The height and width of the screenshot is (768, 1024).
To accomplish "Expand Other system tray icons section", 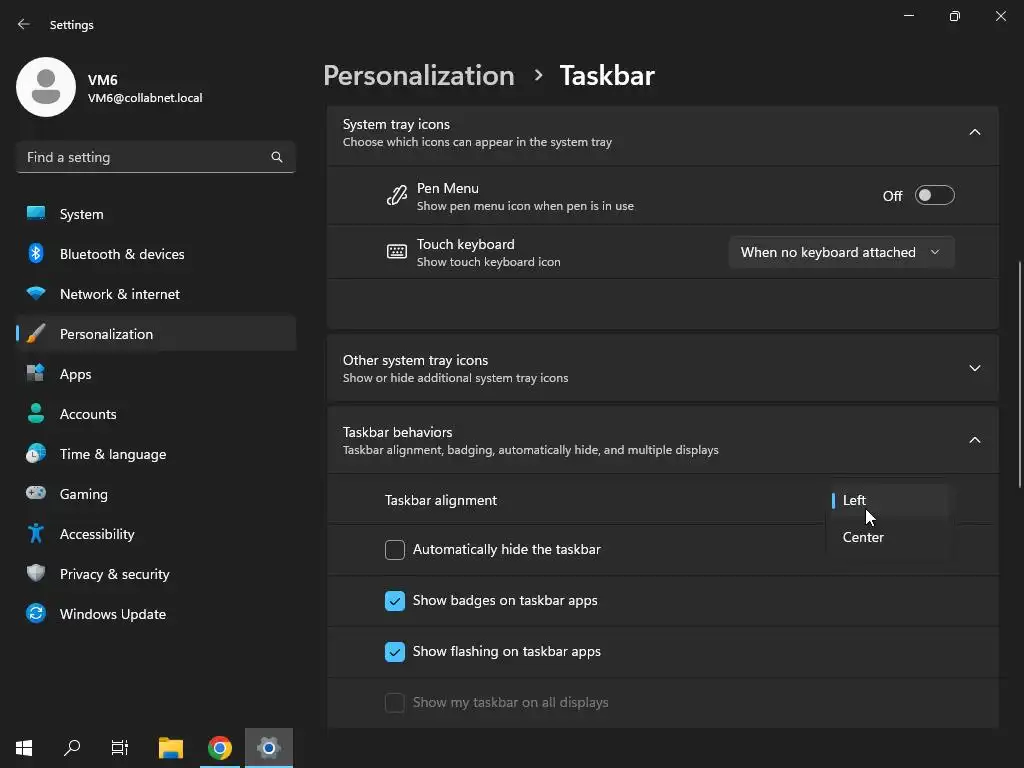I will coord(974,368).
